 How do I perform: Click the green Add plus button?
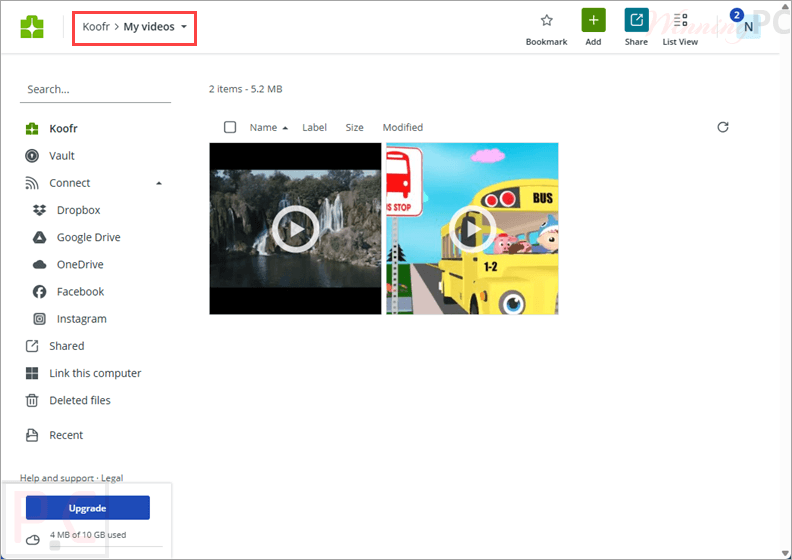593,20
